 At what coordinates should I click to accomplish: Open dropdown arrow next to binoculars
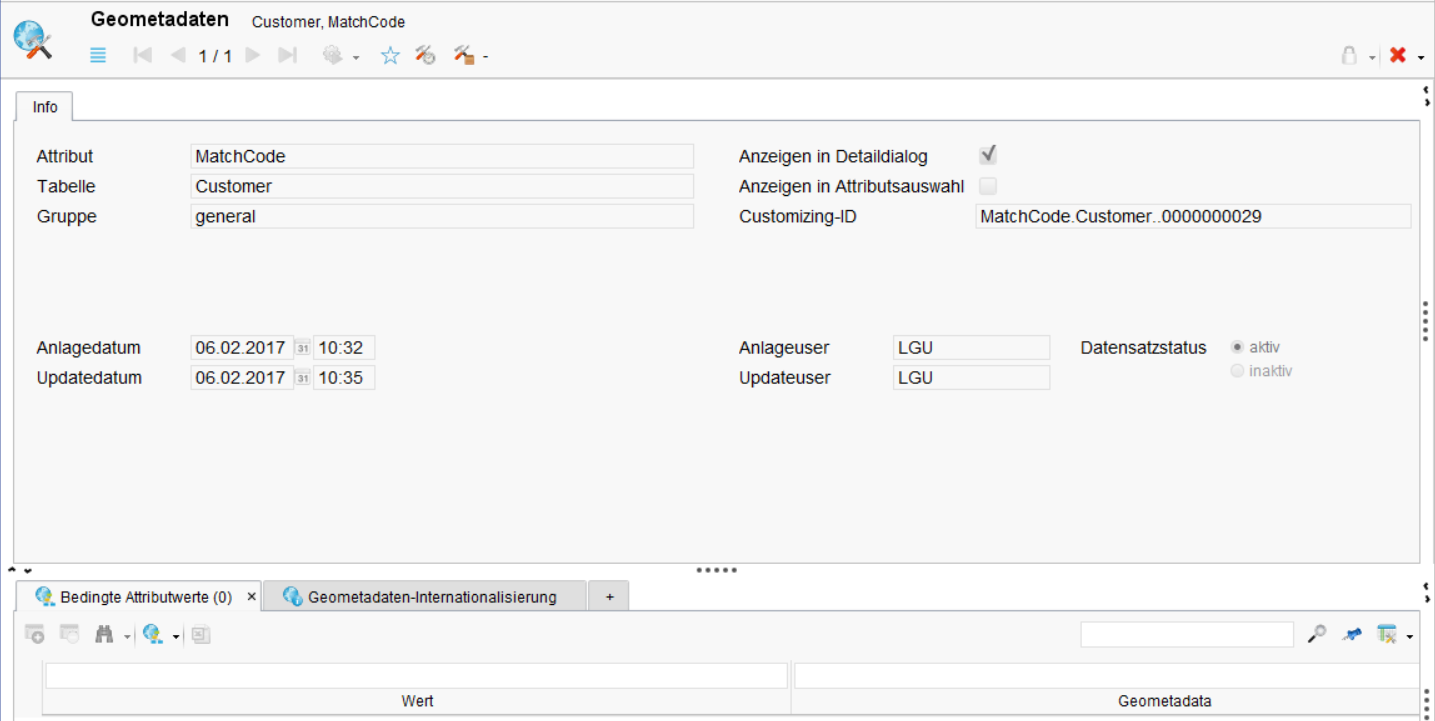pyautogui.click(x=128, y=636)
